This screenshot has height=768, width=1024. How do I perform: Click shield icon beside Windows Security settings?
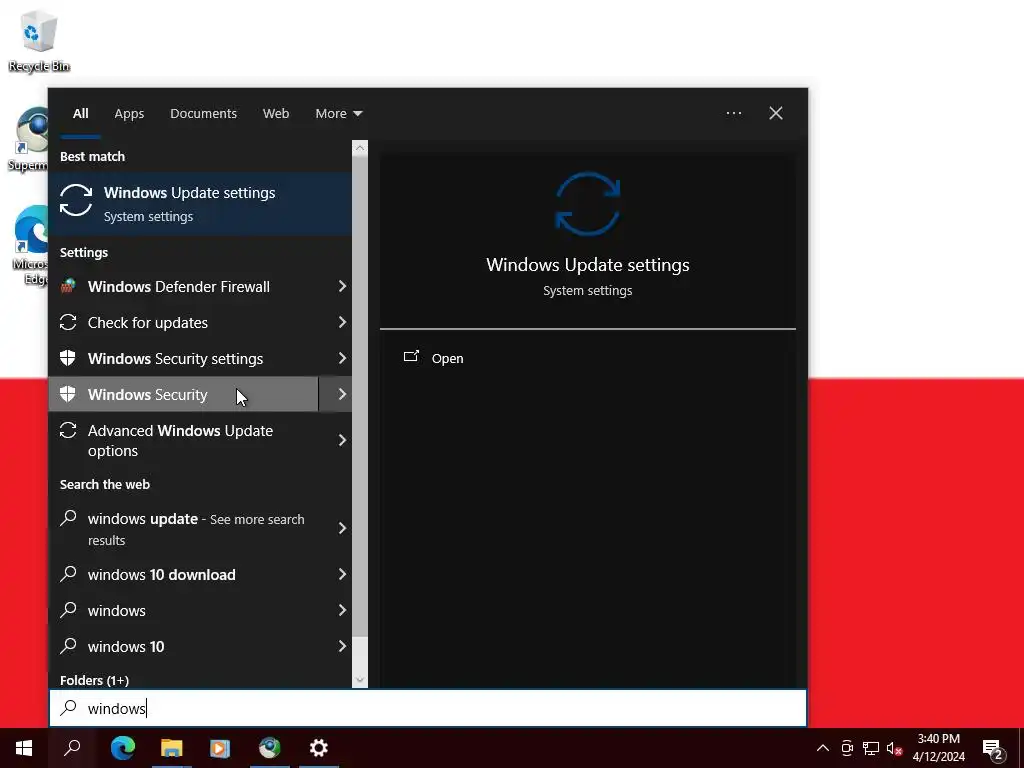pos(68,358)
